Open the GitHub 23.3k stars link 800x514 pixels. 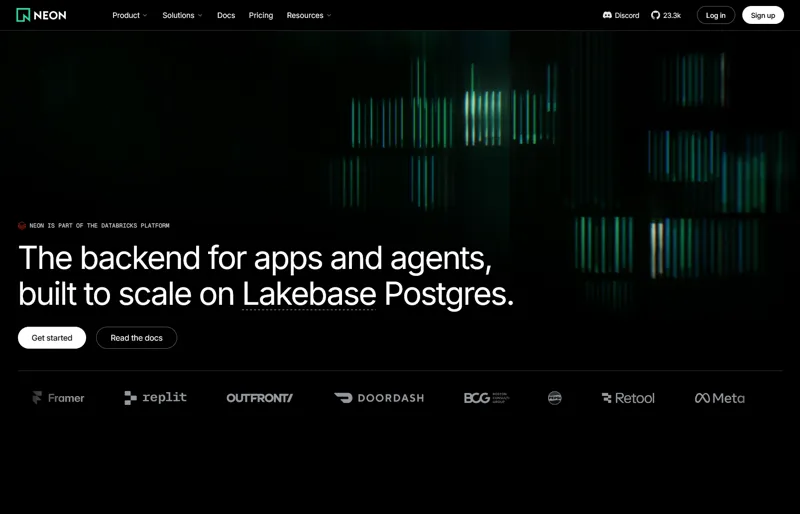coord(666,15)
